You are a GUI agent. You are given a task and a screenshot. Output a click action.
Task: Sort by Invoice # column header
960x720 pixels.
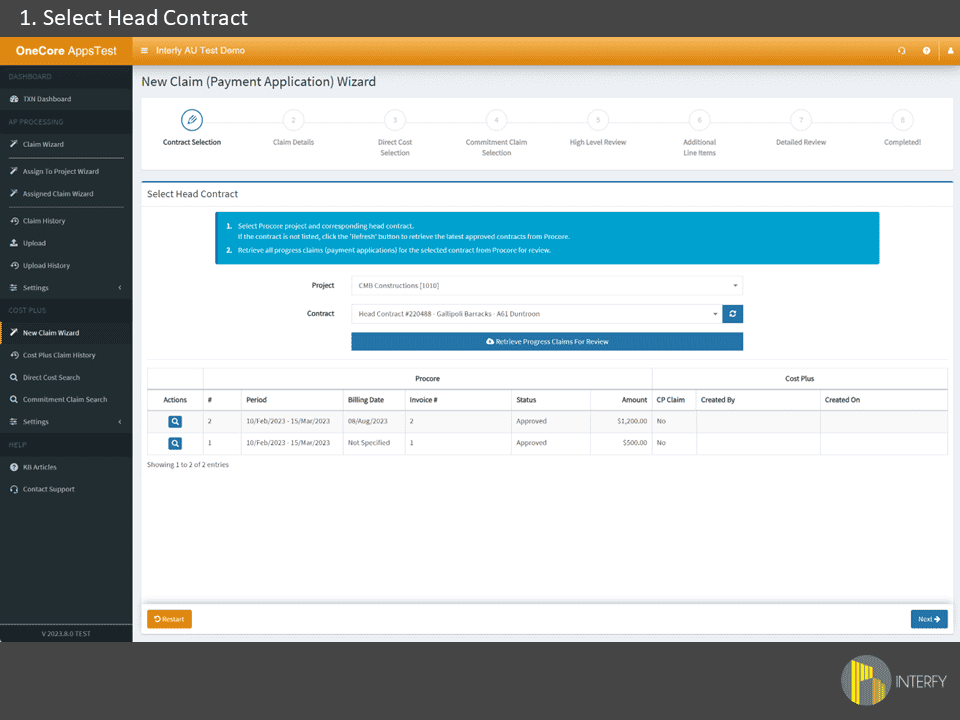[x=458, y=400]
